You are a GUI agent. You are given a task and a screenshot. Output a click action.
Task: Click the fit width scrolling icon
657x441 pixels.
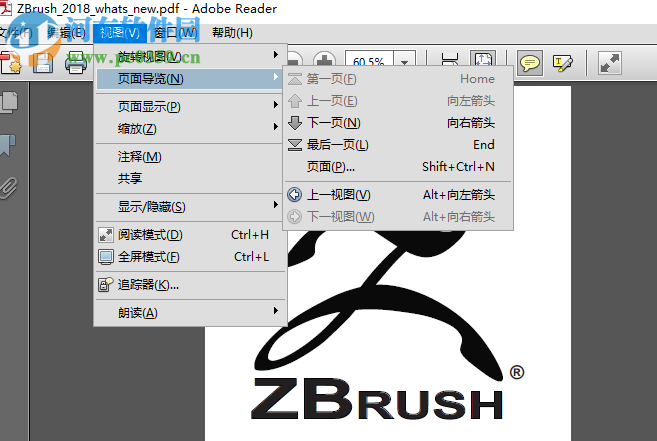(x=450, y=60)
